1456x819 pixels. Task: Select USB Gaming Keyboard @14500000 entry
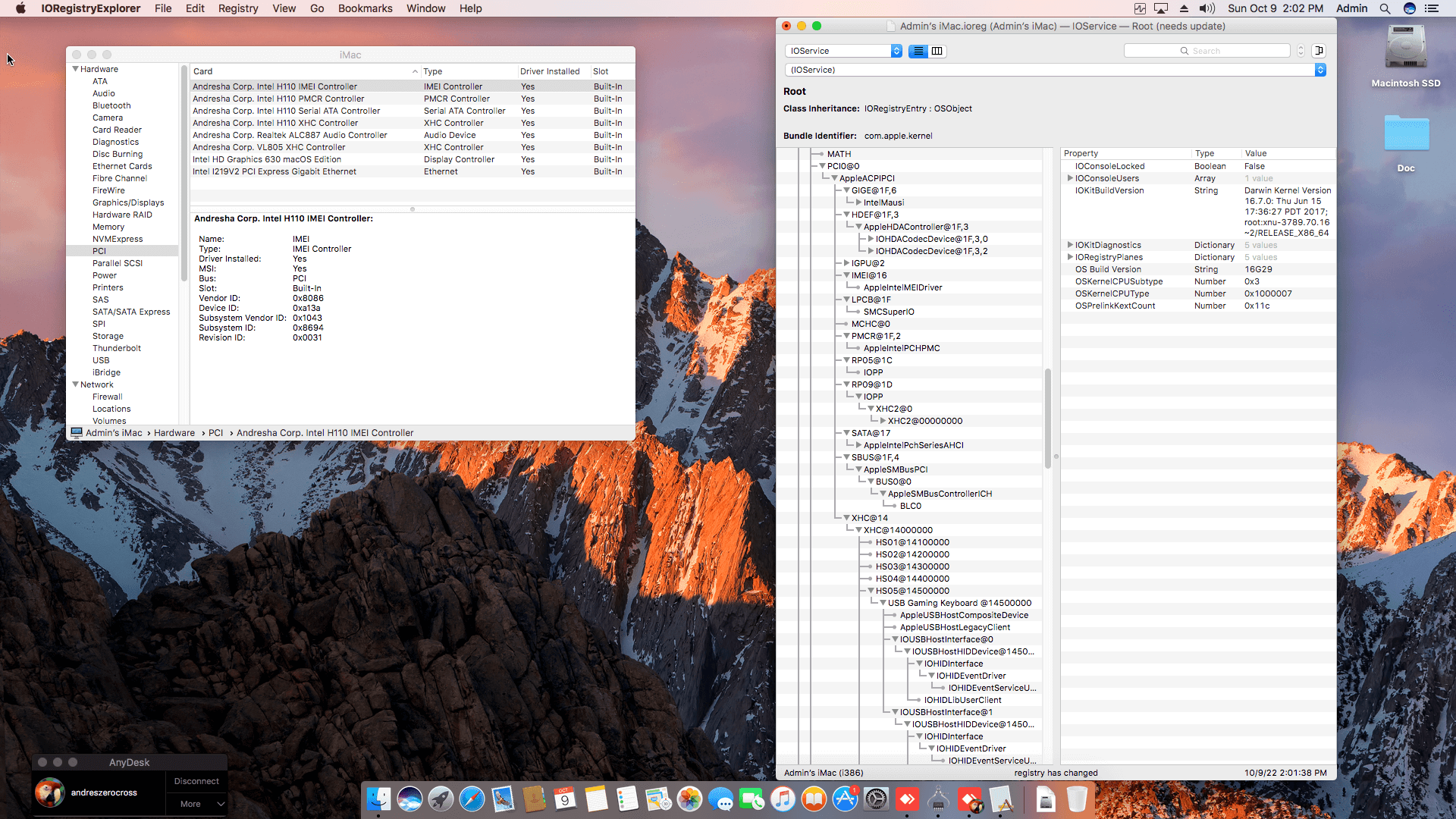pos(959,603)
